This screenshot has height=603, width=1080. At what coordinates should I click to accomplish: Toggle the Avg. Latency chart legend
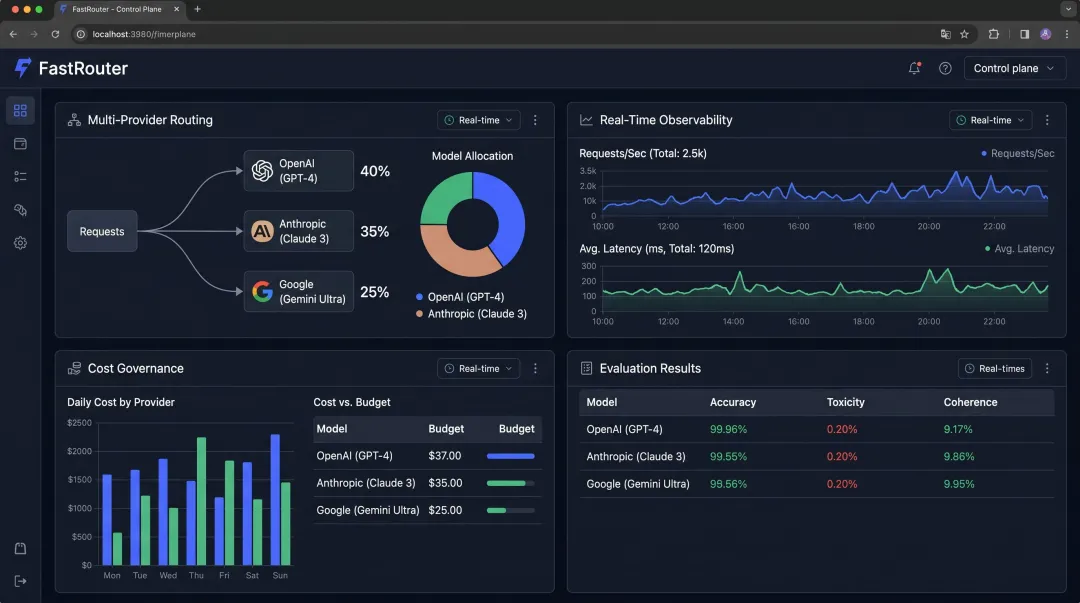point(1019,249)
